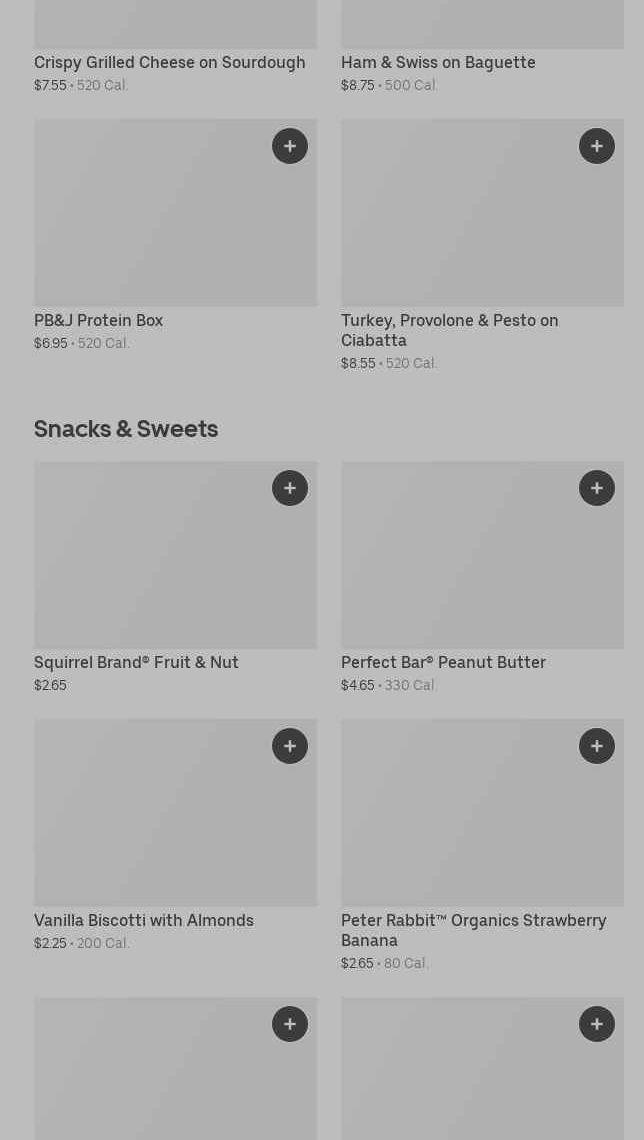Open PB&J Protein Box product name
The height and width of the screenshot is (1140, 644).
click(x=98, y=320)
